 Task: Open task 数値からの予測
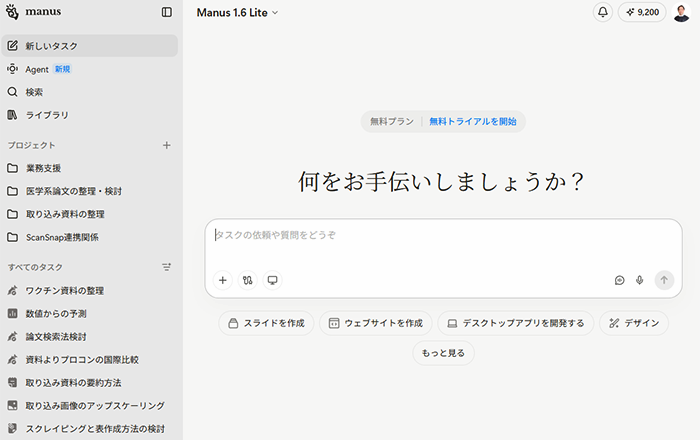pyautogui.click(x=90, y=314)
